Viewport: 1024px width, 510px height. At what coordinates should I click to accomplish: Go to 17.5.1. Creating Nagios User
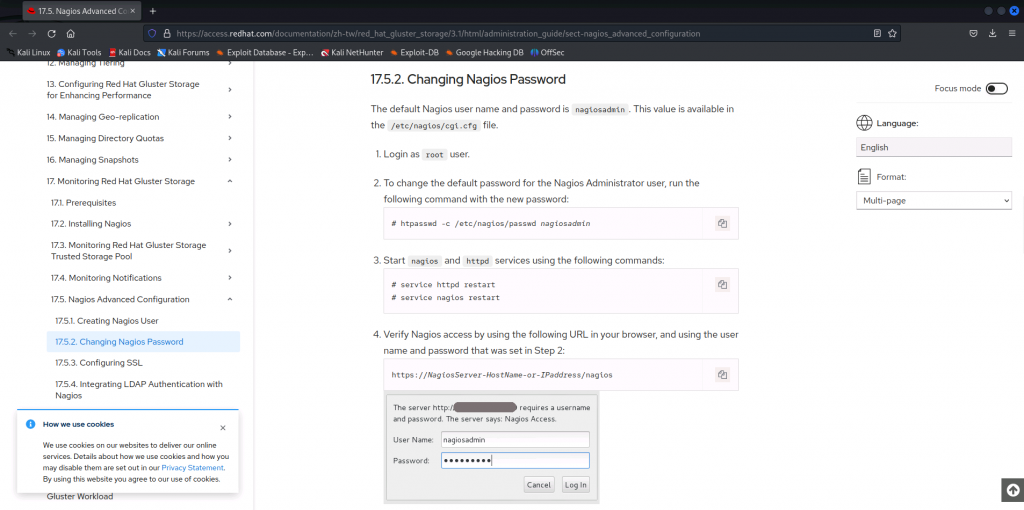106,321
